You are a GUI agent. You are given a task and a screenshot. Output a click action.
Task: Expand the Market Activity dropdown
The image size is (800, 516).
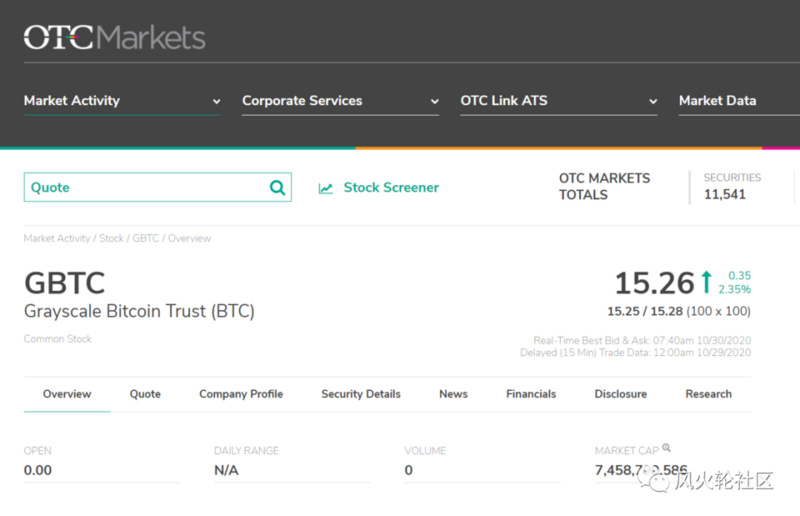pyautogui.click(x=122, y=101)
